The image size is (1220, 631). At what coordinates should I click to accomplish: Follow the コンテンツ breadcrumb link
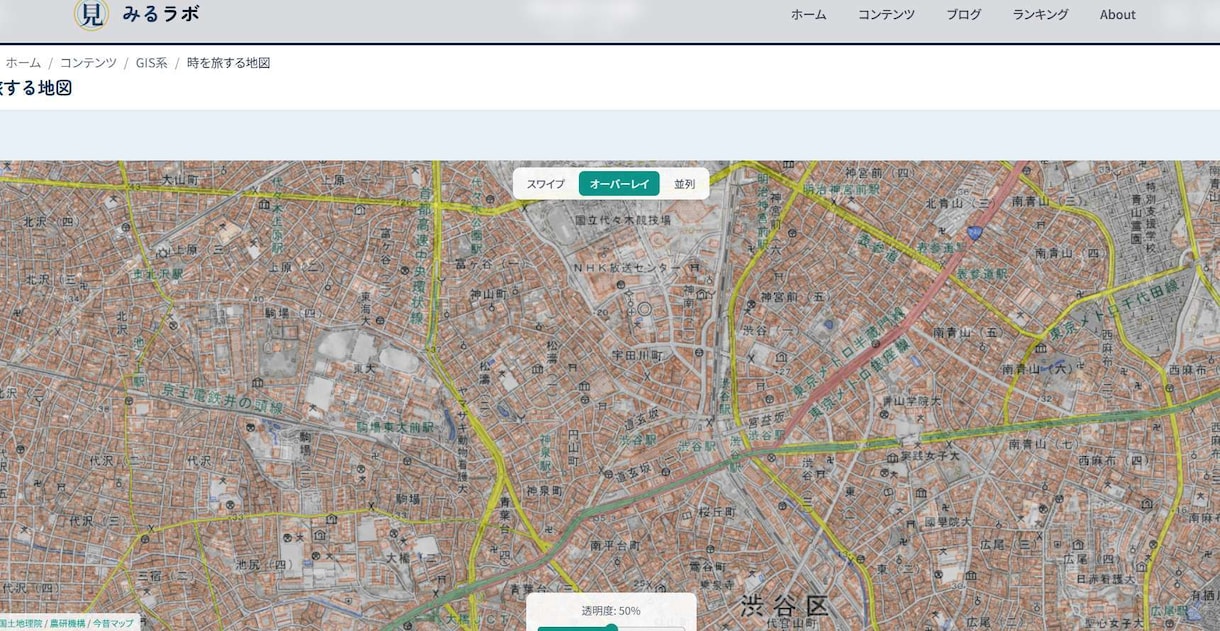click(88, 62)
